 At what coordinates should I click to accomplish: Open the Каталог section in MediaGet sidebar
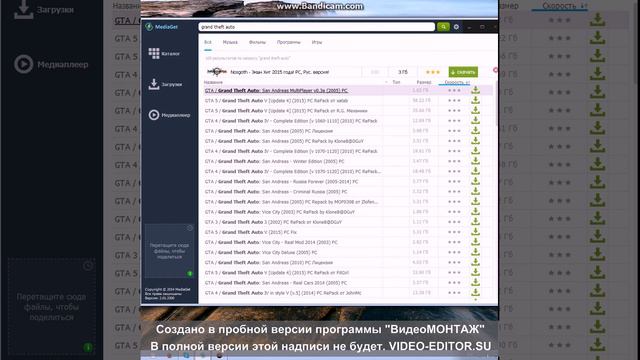164,53
